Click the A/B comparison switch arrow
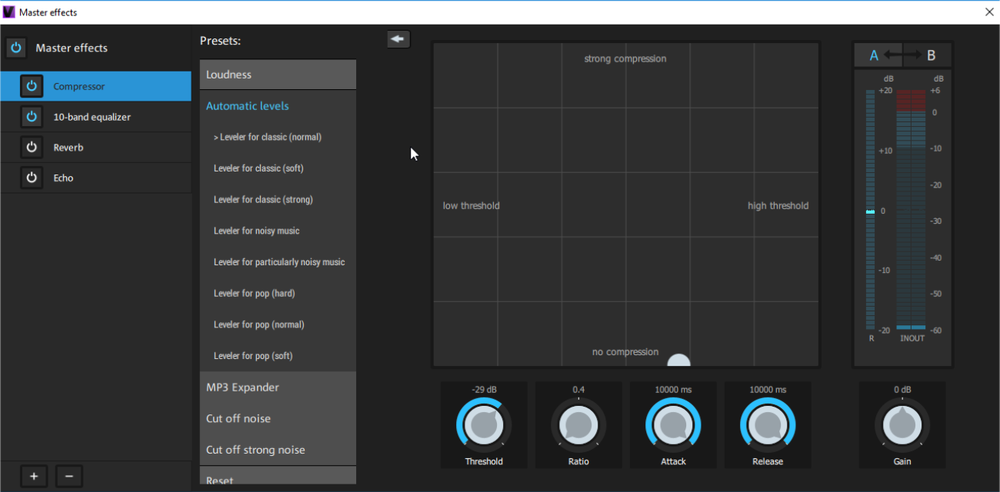This screenshot has width=1000, height=492. 903,55
